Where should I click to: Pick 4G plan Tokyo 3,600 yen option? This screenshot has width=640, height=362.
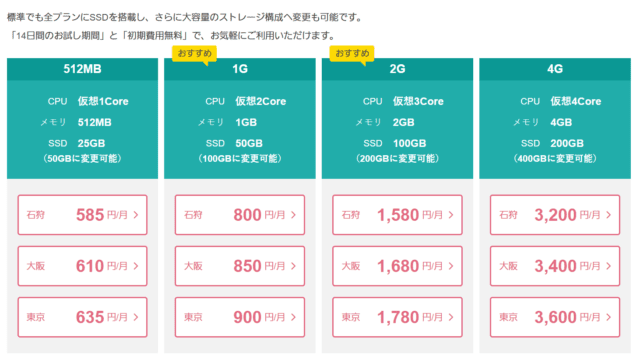tap(555, 317)
